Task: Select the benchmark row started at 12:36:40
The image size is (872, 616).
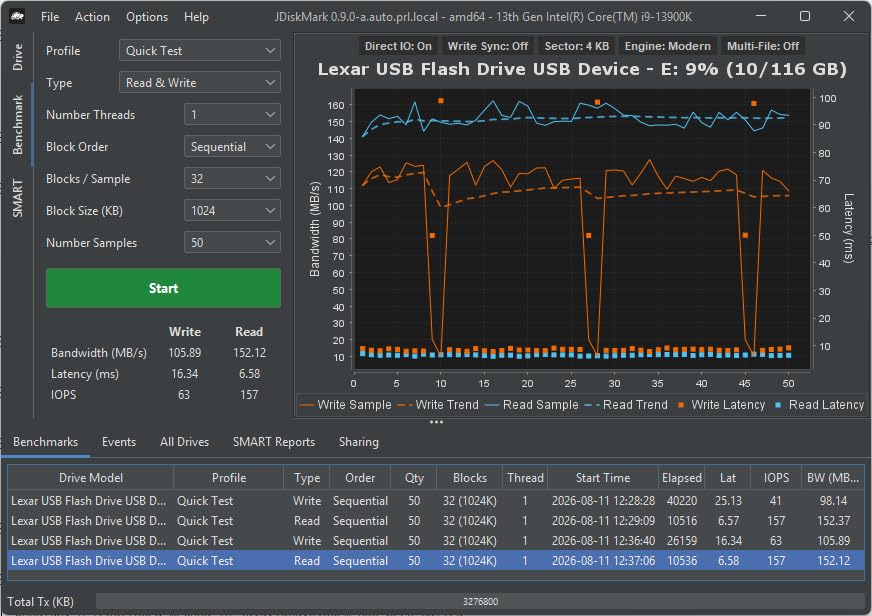Action: point(436,541)
